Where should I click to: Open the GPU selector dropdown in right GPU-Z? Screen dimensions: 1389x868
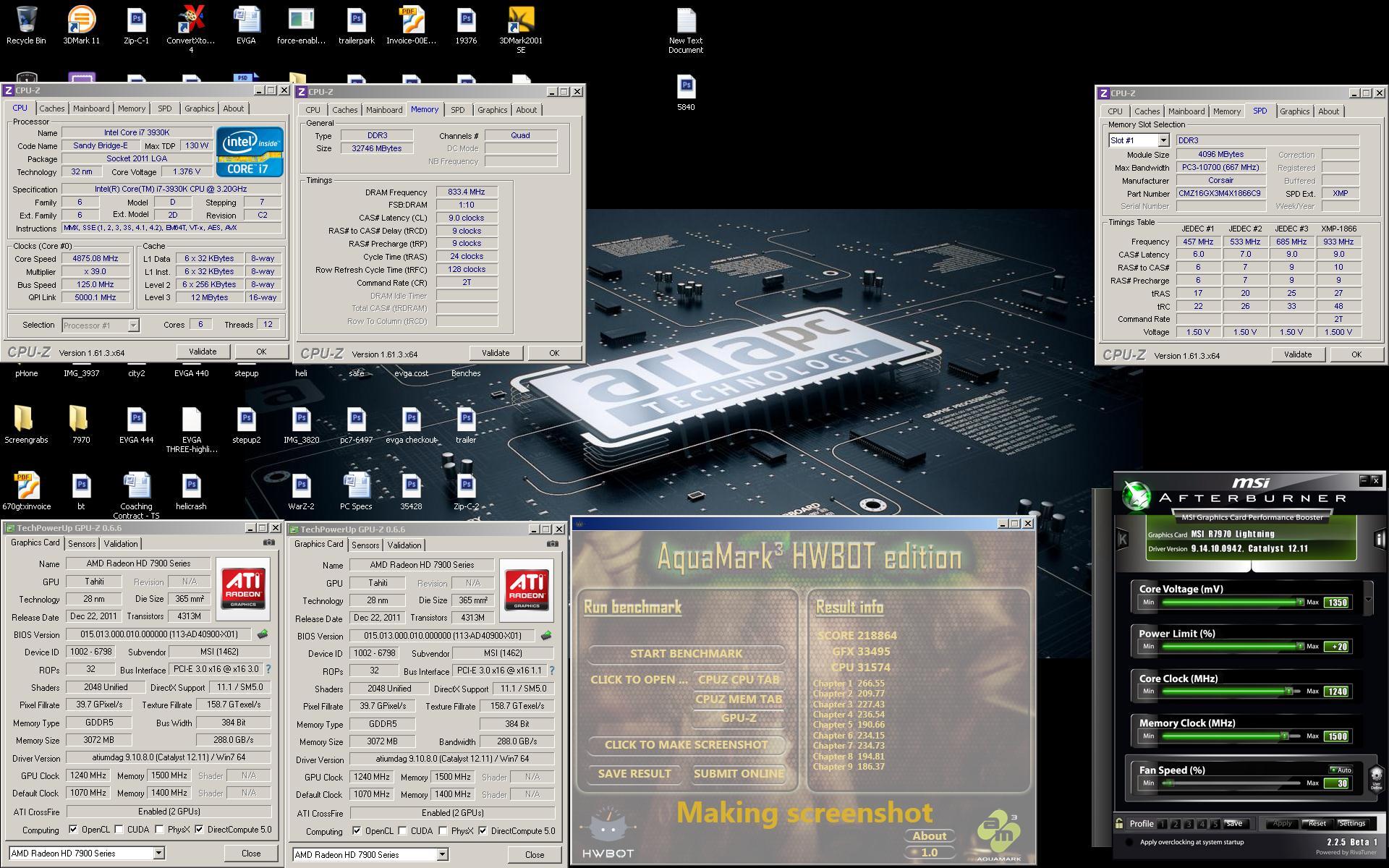click(x=442, y=855)
